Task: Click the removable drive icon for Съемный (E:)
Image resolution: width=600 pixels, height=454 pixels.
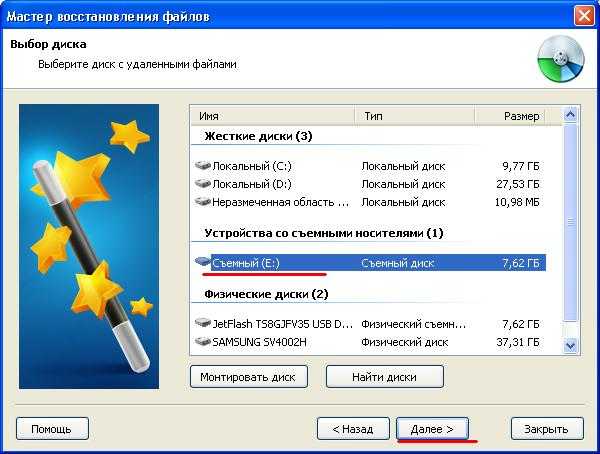Action: point(203,262)
